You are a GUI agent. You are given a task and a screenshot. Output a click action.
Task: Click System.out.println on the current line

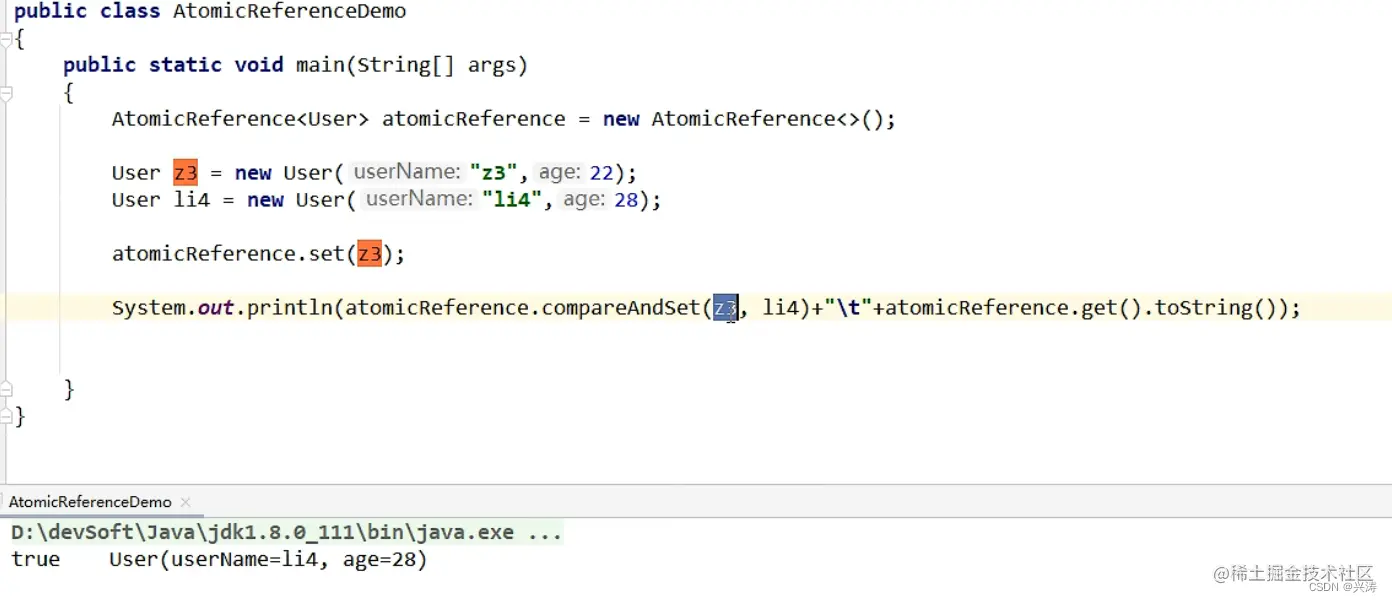point(223,308)
